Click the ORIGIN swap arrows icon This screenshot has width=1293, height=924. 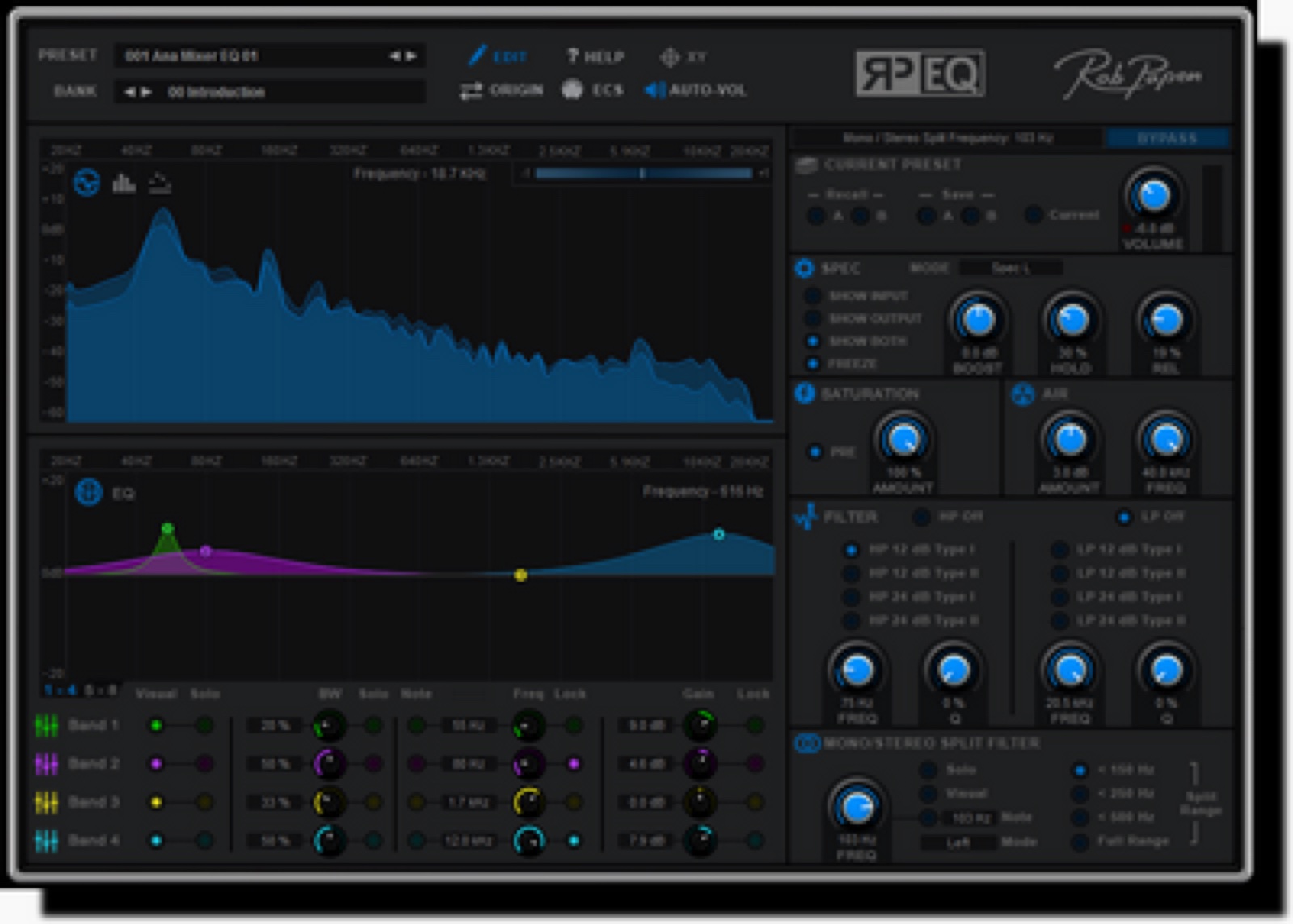[x=471, y=90]
